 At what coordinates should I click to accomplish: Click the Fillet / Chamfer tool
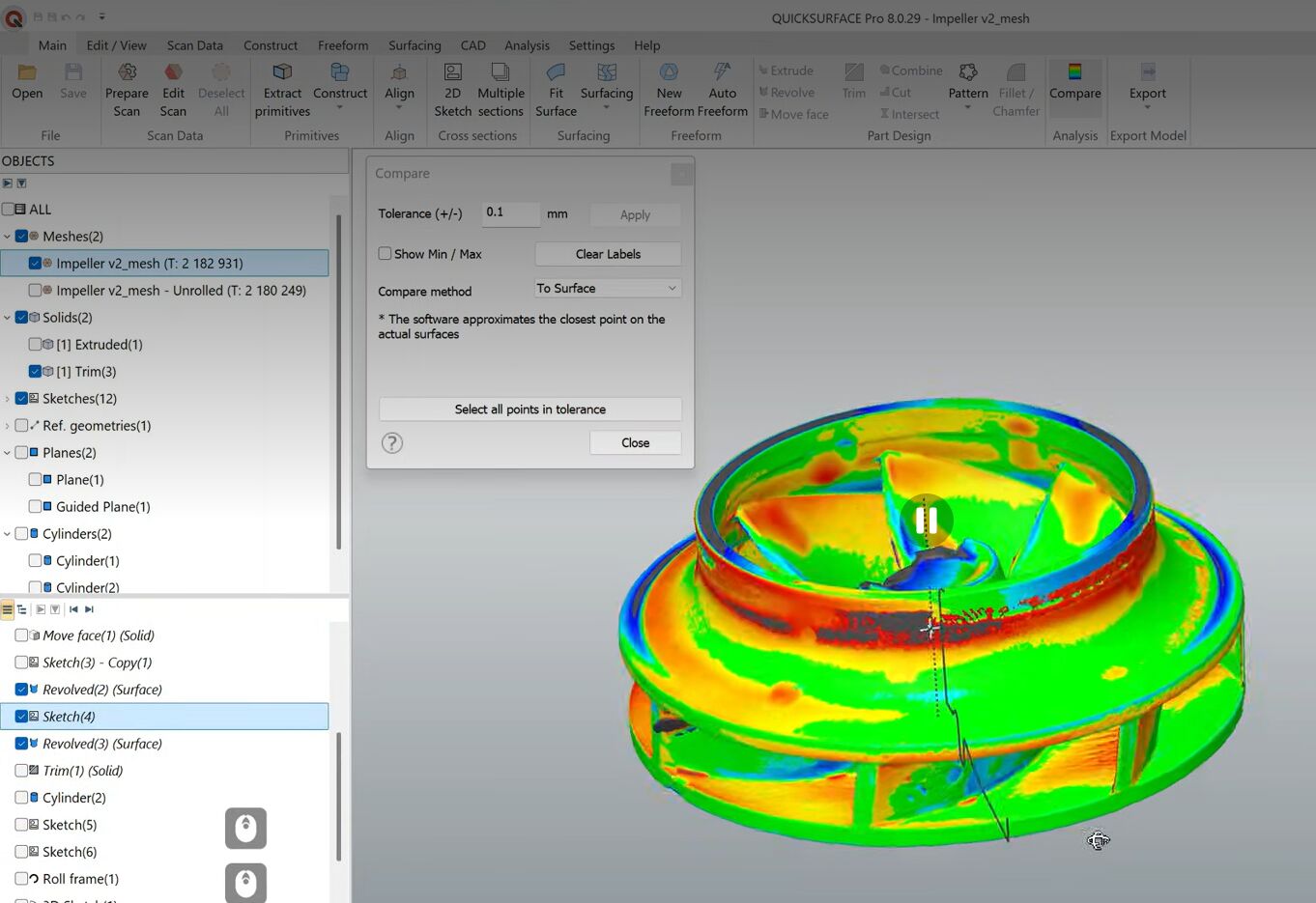[x=1016, y=90]
